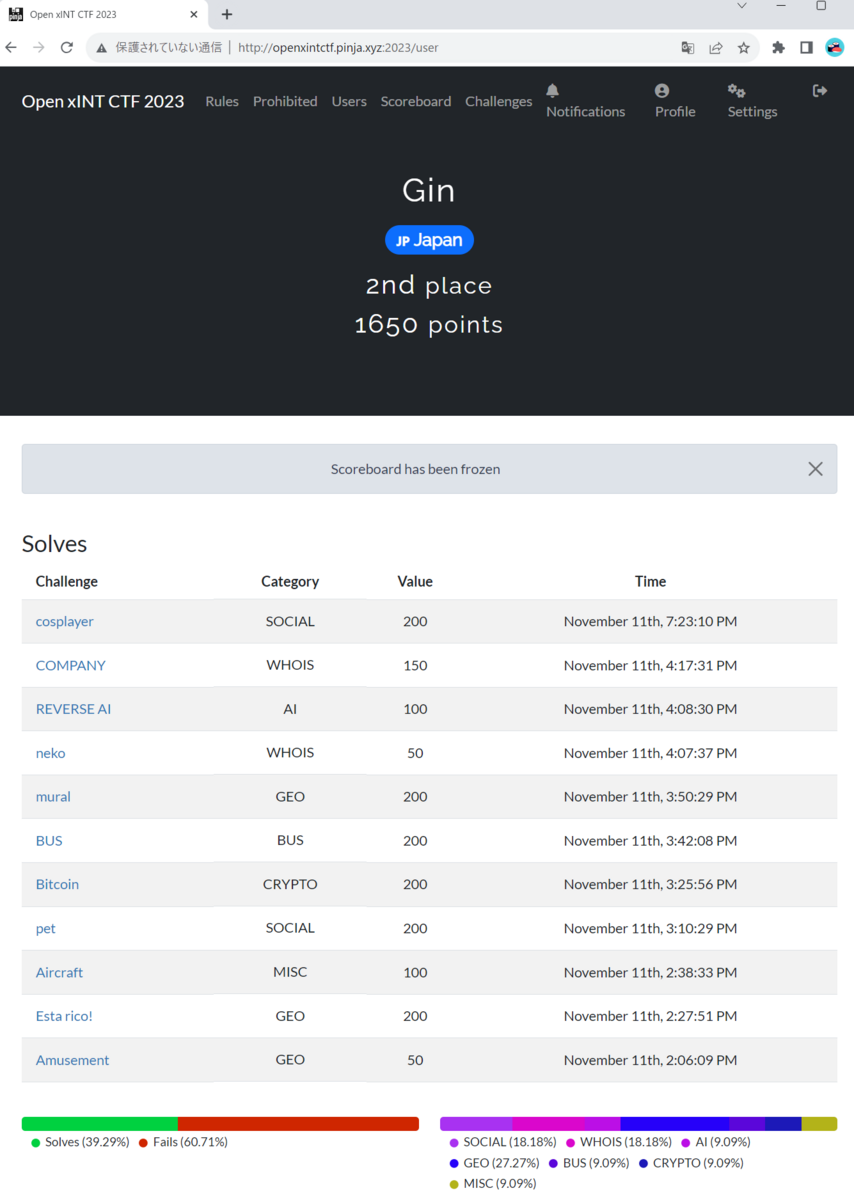
Task: Click the browser address bar
Action: pyautogui.click(x=400, y=47)
